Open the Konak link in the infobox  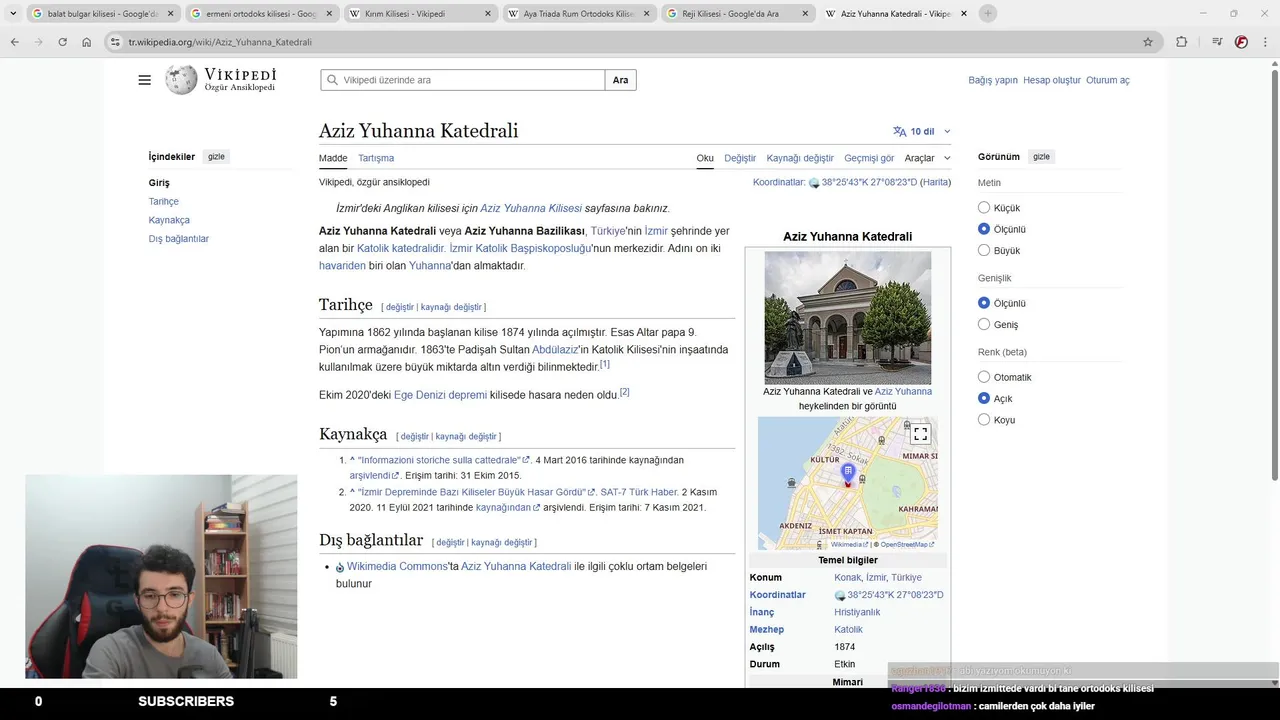click(x=847, y=578)
